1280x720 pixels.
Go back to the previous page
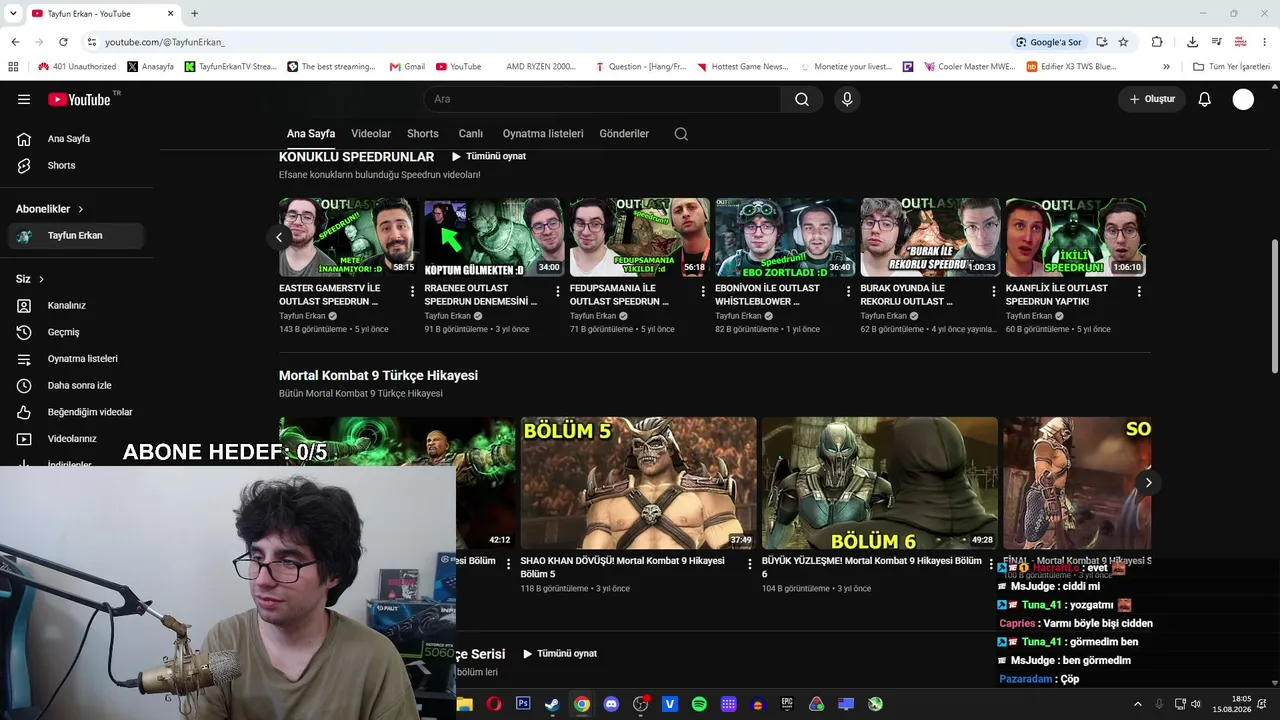coord(15,42)
